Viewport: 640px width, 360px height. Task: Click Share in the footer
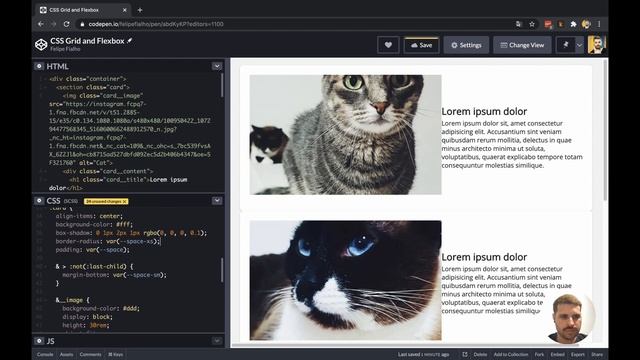(597, 354)
